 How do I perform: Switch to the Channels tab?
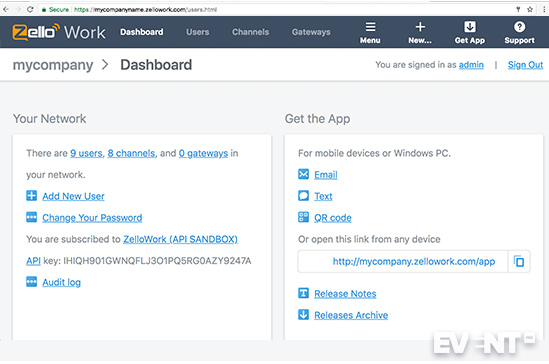(251, 32)
